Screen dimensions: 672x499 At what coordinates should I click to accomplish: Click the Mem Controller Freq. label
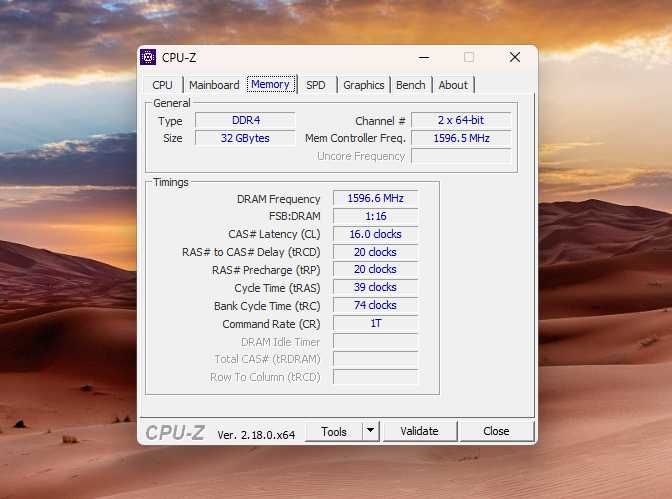click(355, 138)
